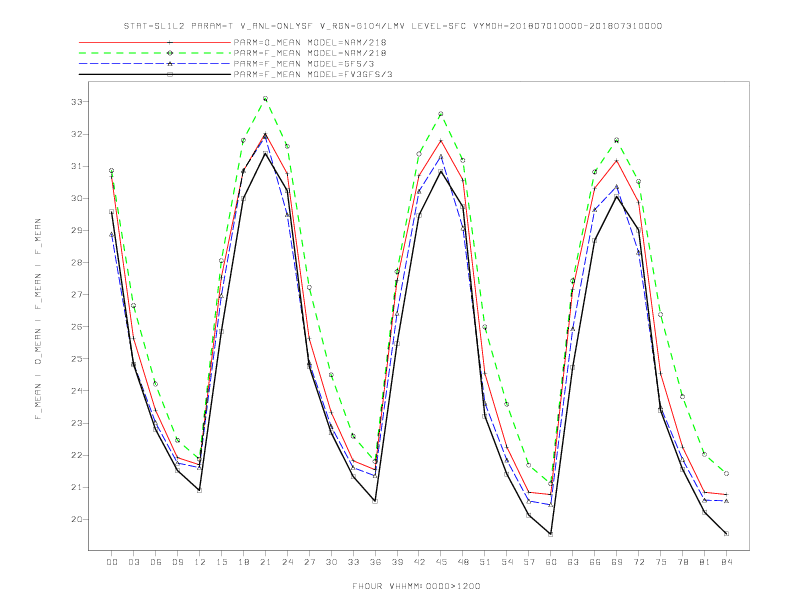Click y-axis tick value 27
Viewport: 792px width, 612px height.
(76, 295)
